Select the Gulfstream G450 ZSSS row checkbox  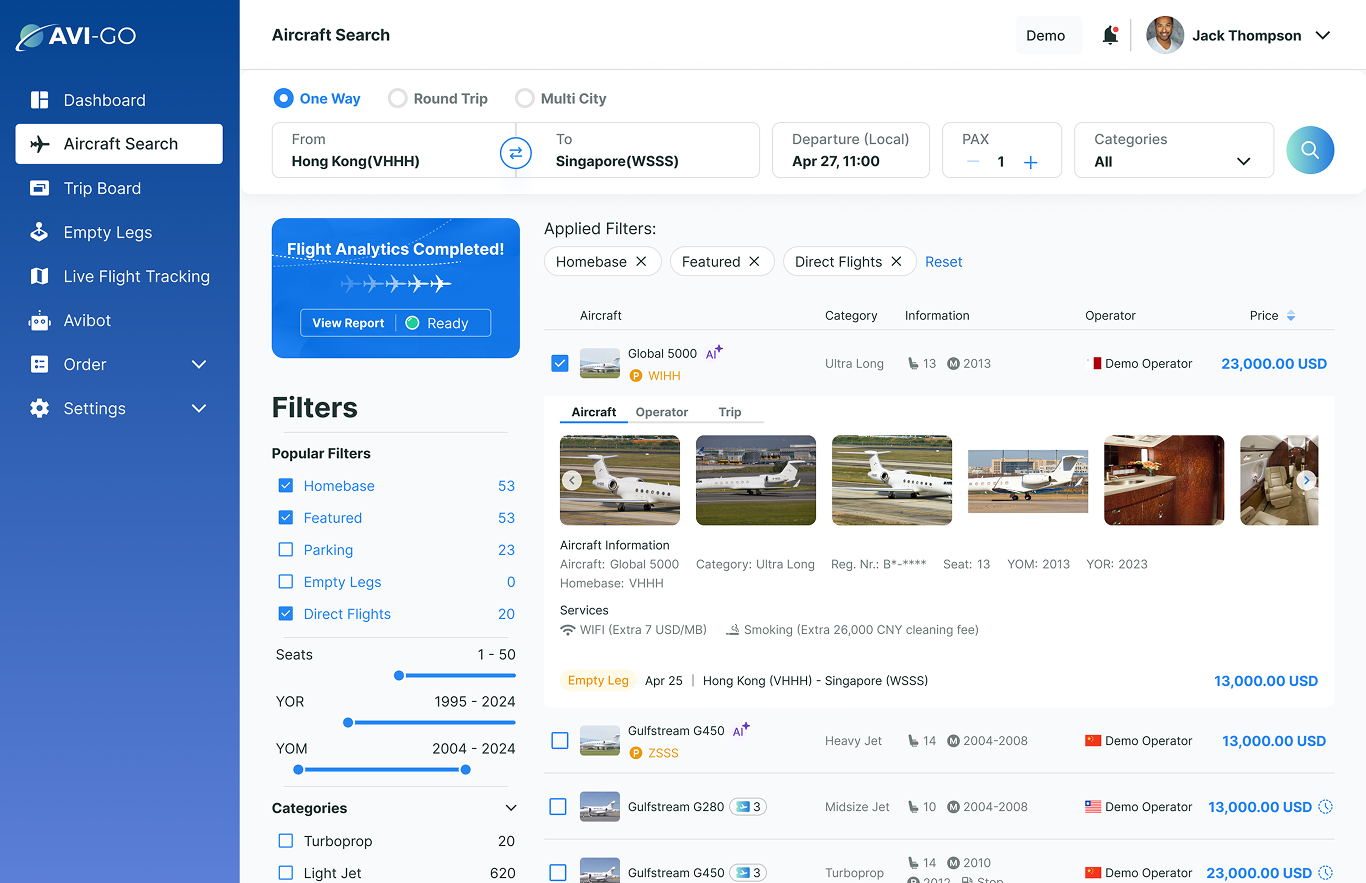pyautogui.click(x=560, y=741)
